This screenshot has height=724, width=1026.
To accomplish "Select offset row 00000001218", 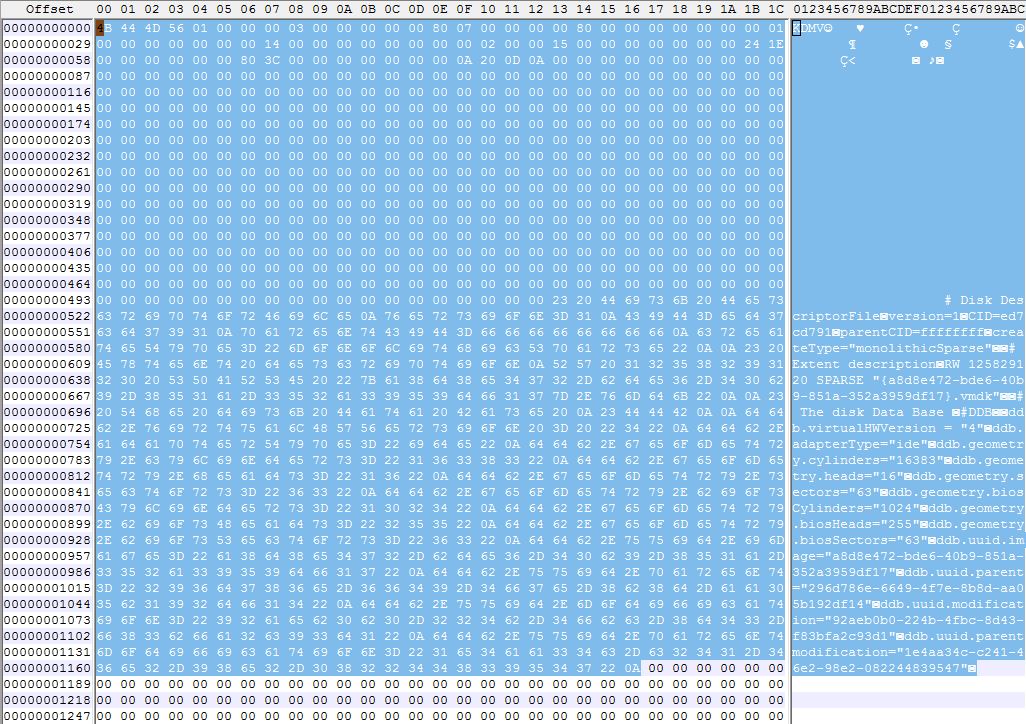I will coord(47,700).
